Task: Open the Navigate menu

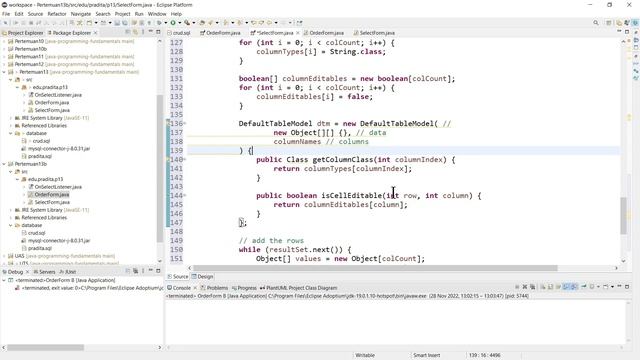Action: click(81, 14)
